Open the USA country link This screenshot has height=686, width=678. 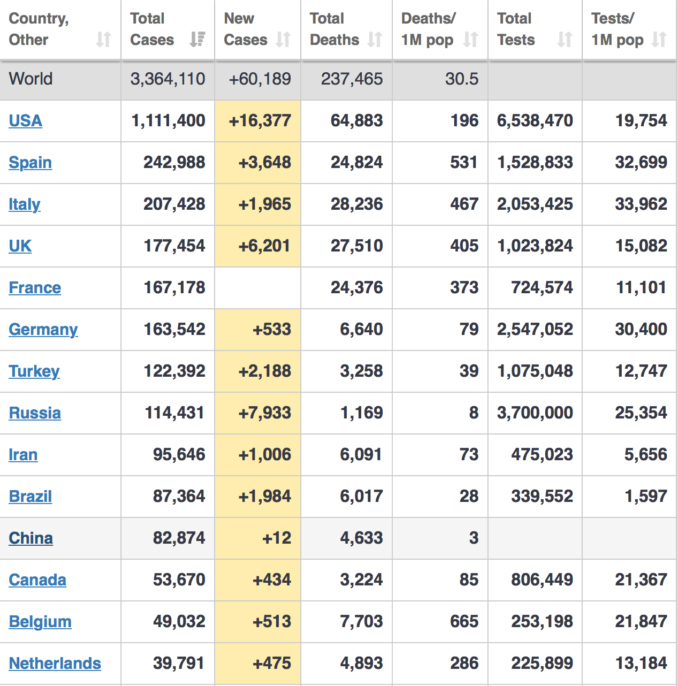pos(26,121)
